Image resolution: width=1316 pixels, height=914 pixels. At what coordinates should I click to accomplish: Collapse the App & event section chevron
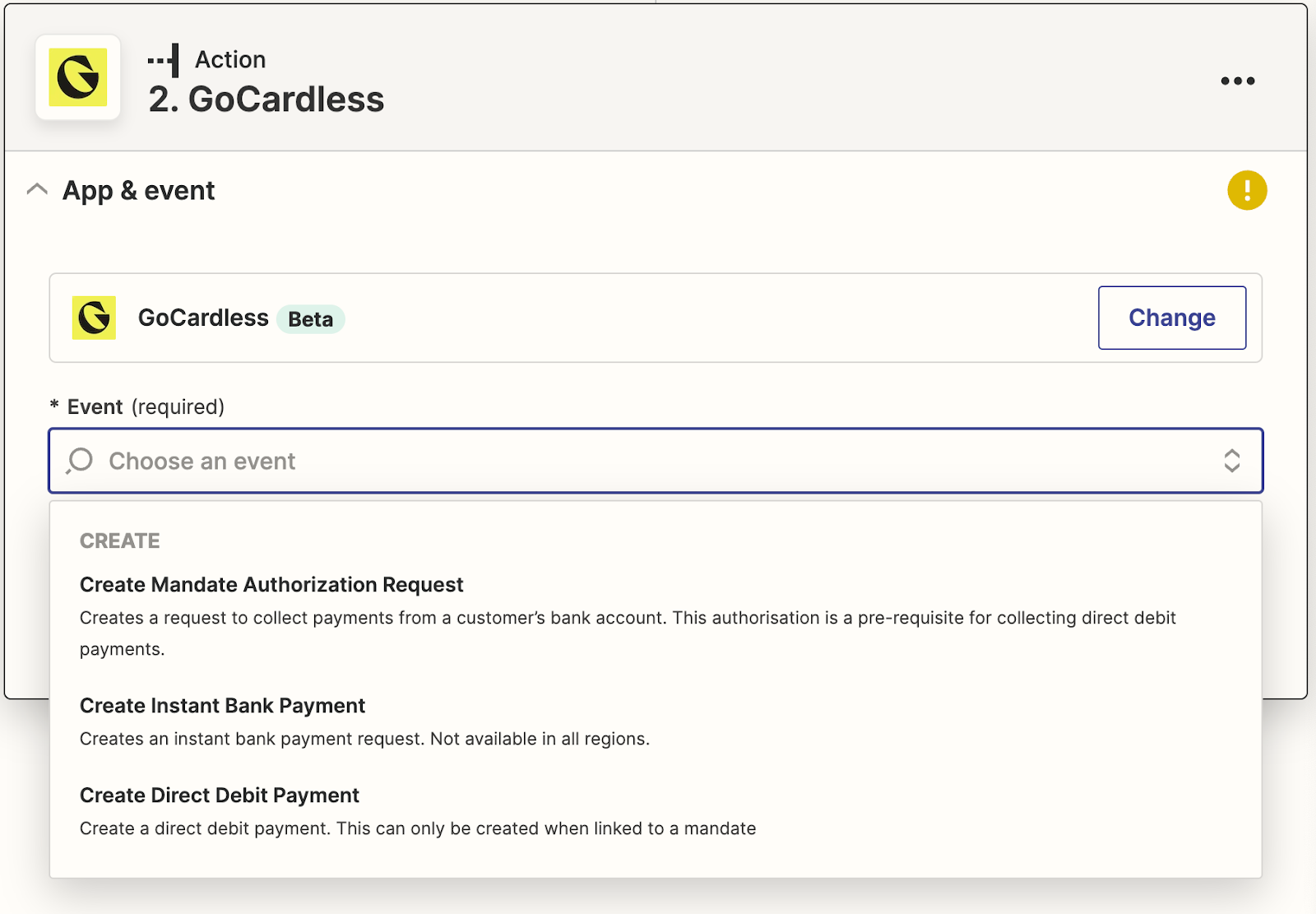coord(37,190)
